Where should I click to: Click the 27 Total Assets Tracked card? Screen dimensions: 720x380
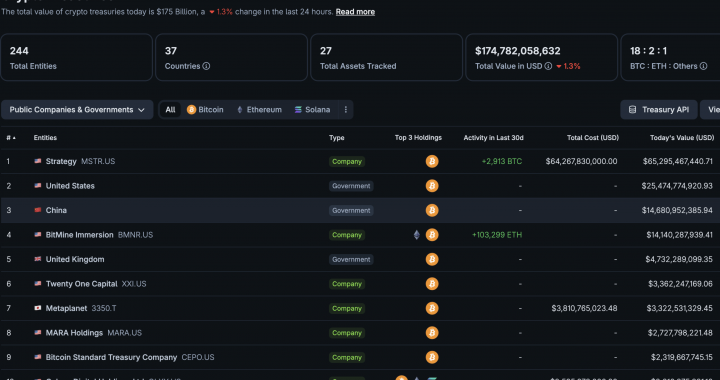pyautogui.click(x=387, y=57)
